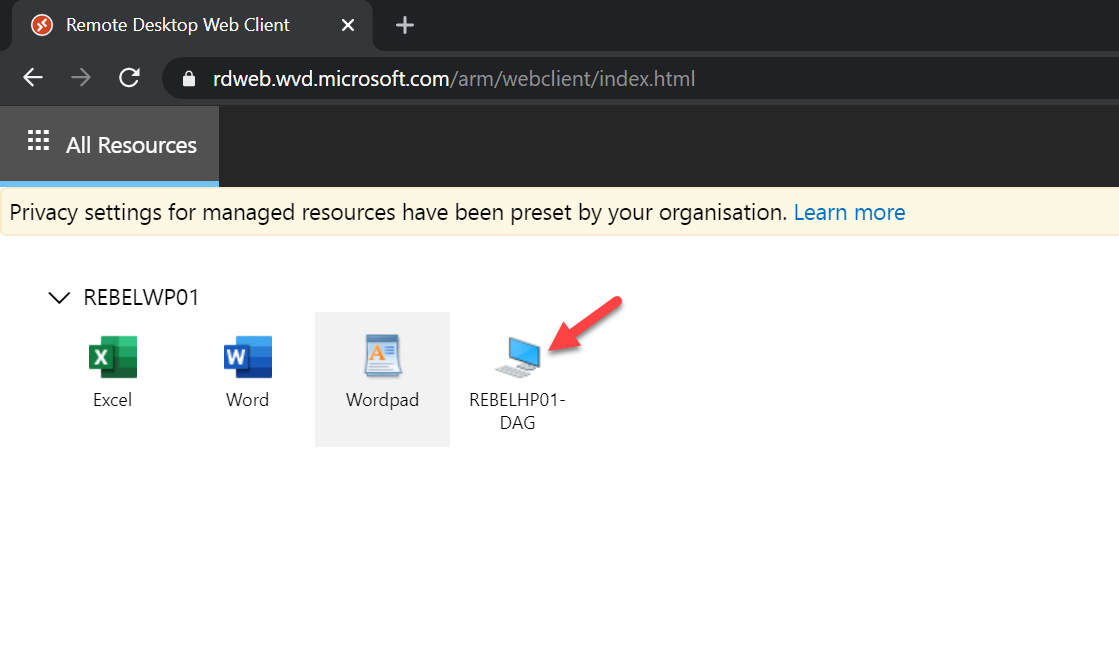Reload the current page
The image size is (1119, 668).
pos(129,78)
